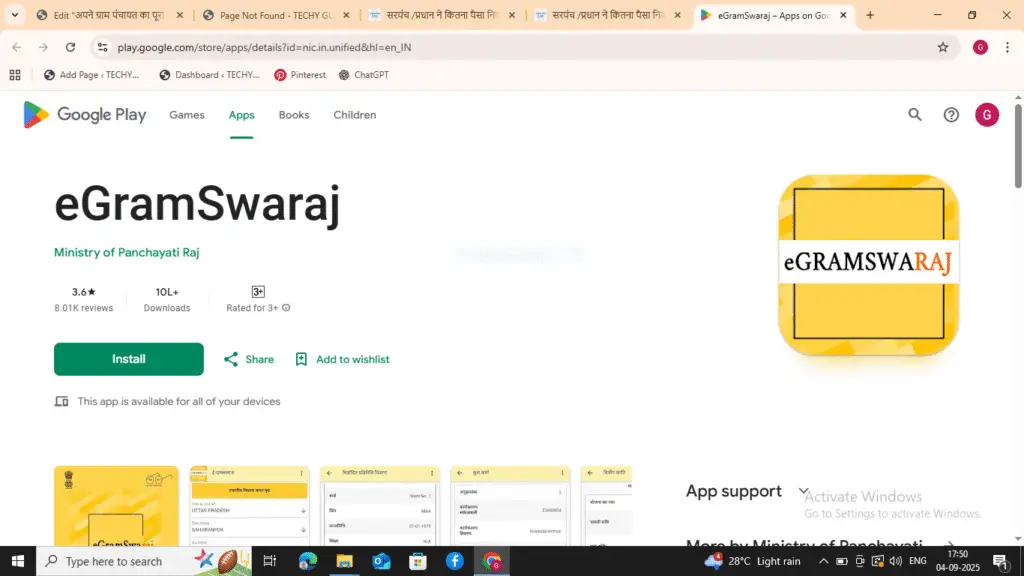The height and width of the screenshot is (576, 1024).
Task: Click the Rated for 3+ label
Action: pos(252,308)
